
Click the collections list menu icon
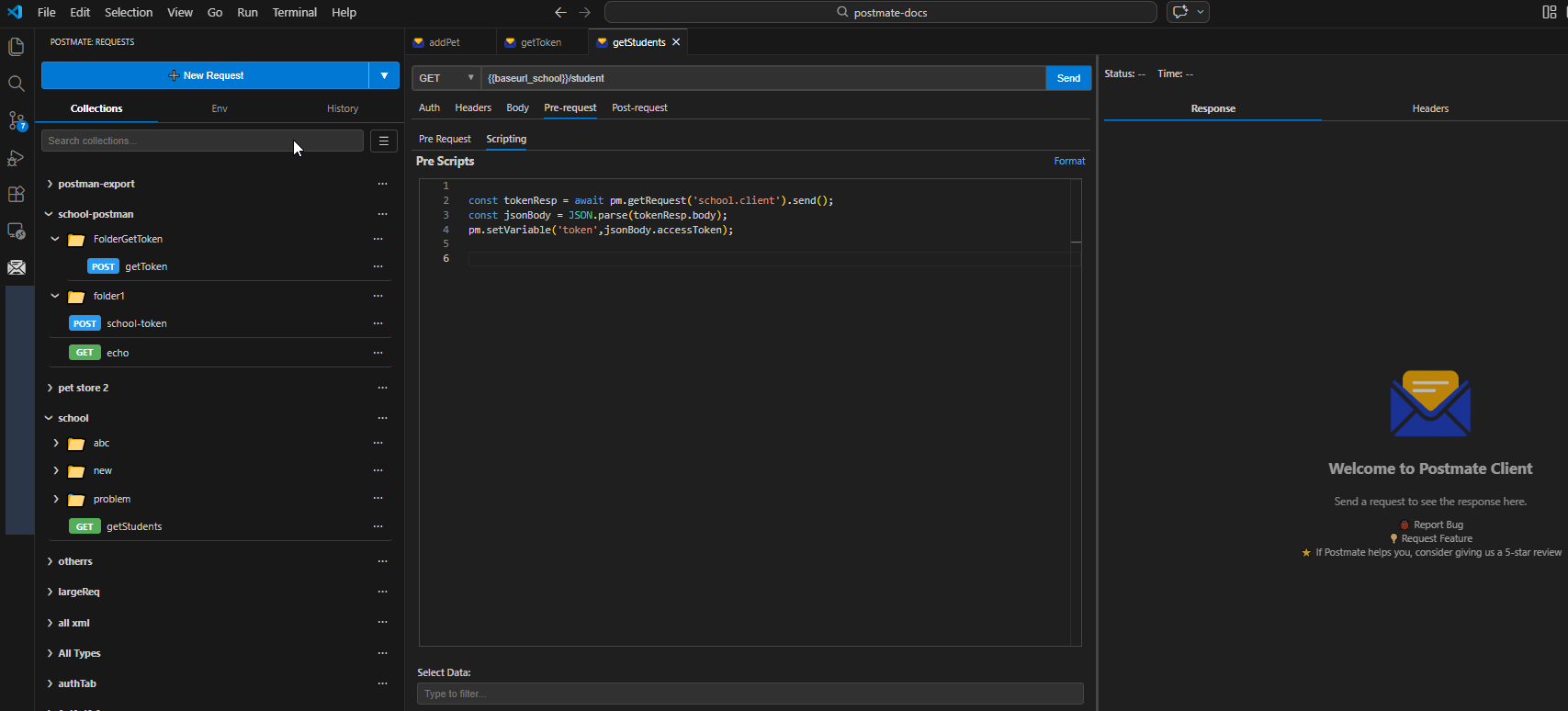point(384,141)
